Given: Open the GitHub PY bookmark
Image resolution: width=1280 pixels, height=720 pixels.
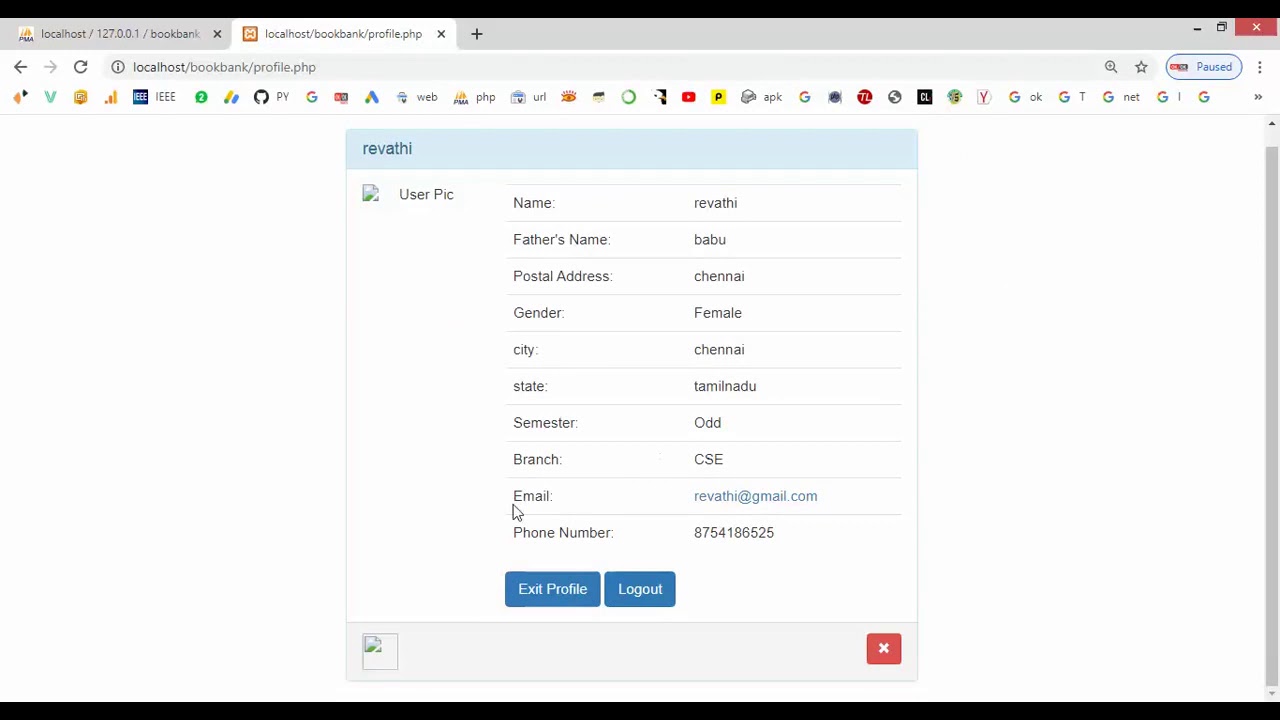Looking at the screenshot, I should (x=271, y=97).
